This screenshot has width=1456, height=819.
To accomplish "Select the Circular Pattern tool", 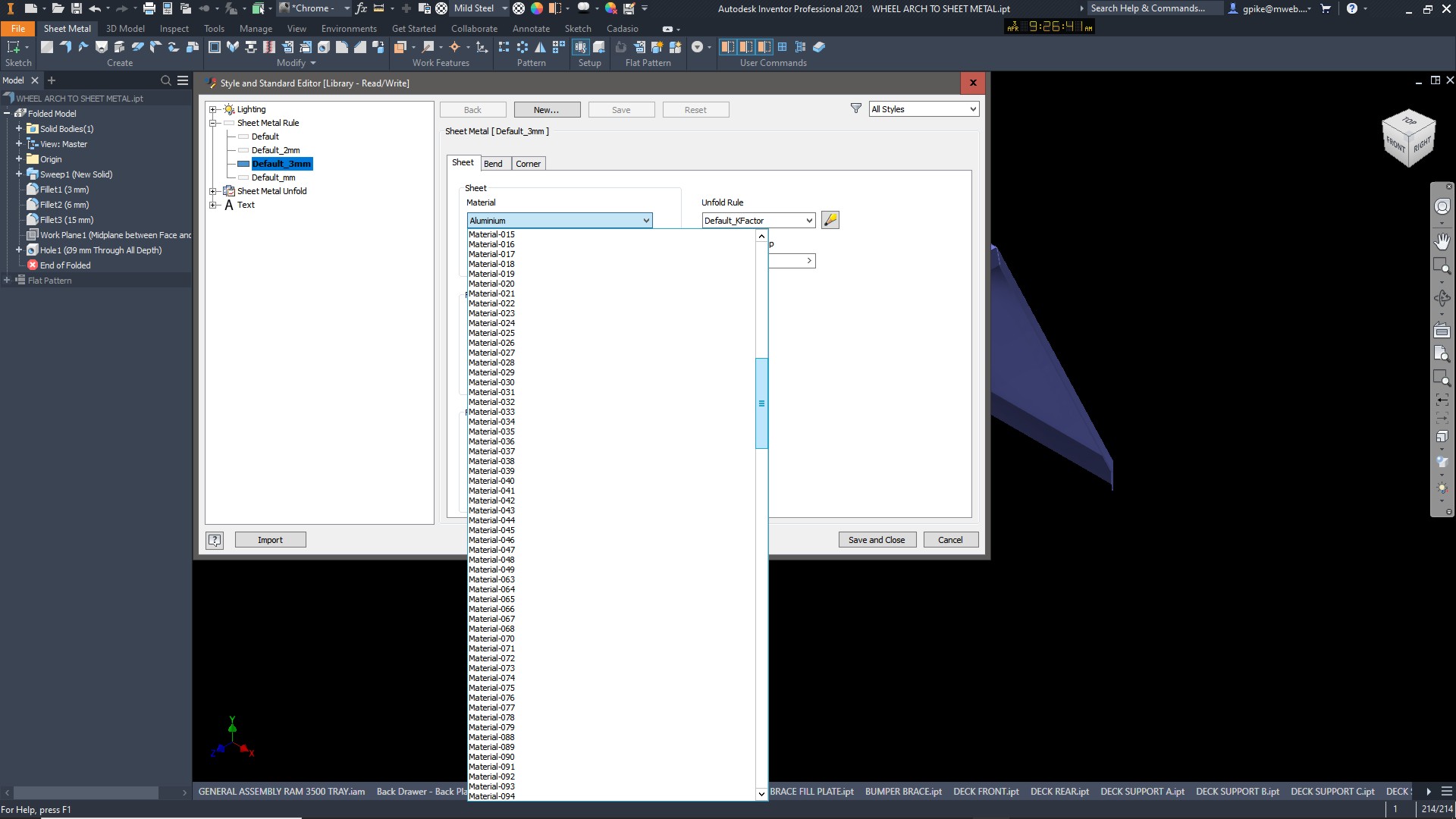I will point(522,47).
